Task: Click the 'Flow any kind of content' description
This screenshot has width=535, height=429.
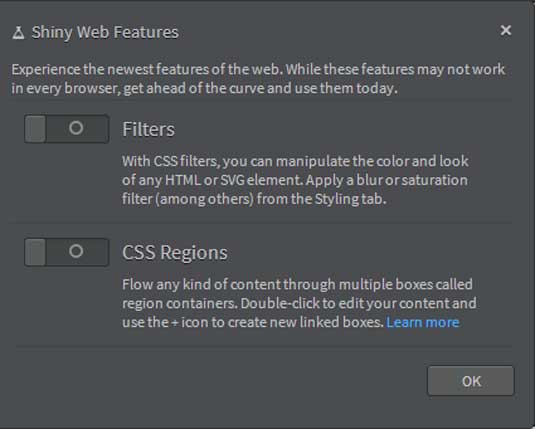Action: (x=299, y=303)
